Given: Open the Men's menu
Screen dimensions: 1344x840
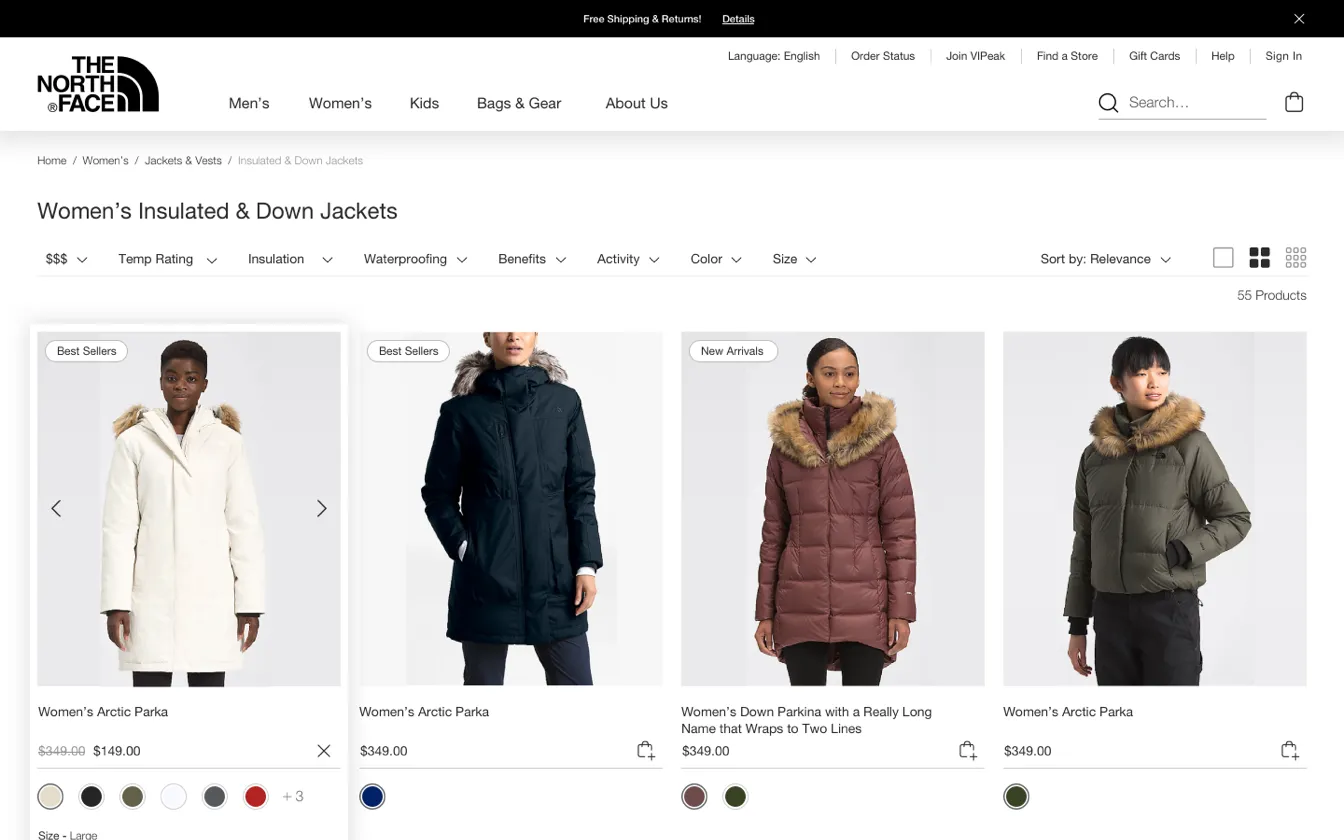Looking at the screenshot, I should pyautogui.click(x=249, y=103).
